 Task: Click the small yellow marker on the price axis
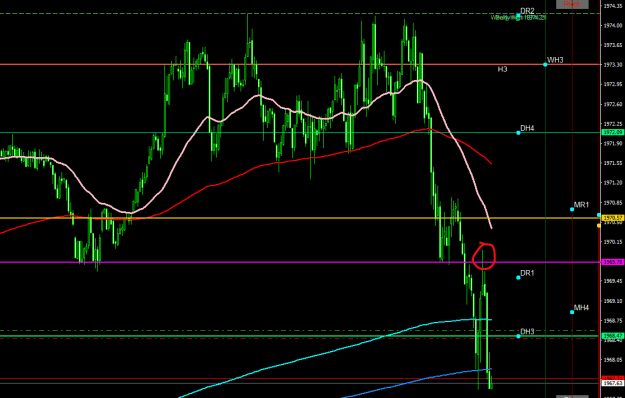[598, 225]
